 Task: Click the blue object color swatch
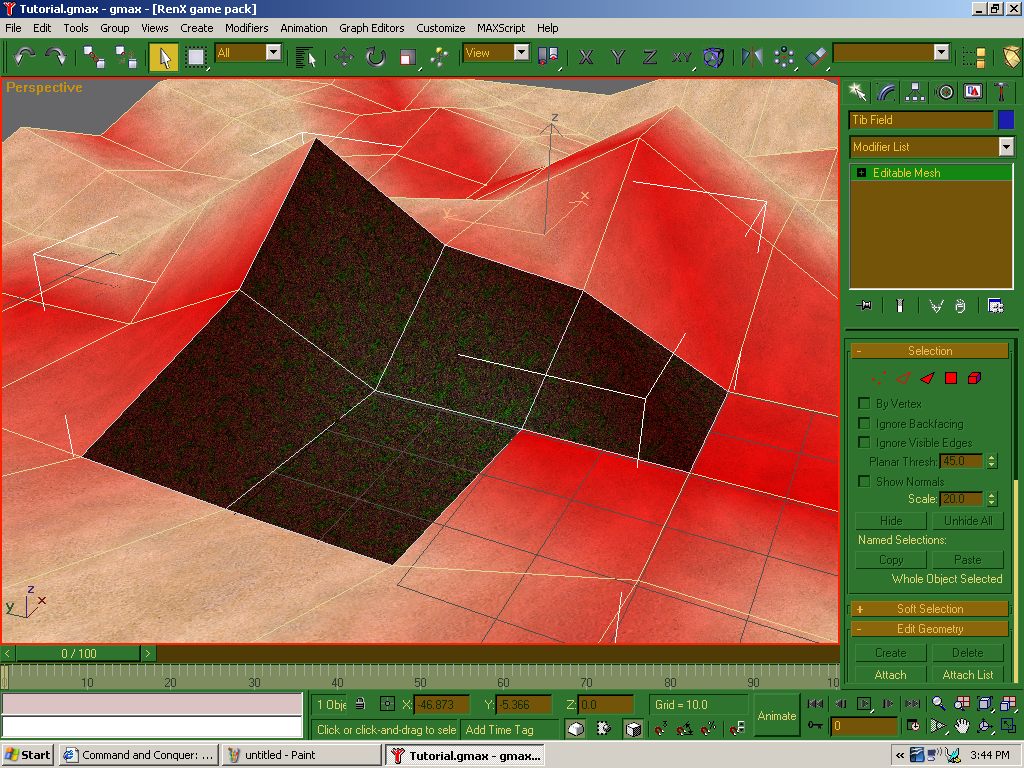1006,120
